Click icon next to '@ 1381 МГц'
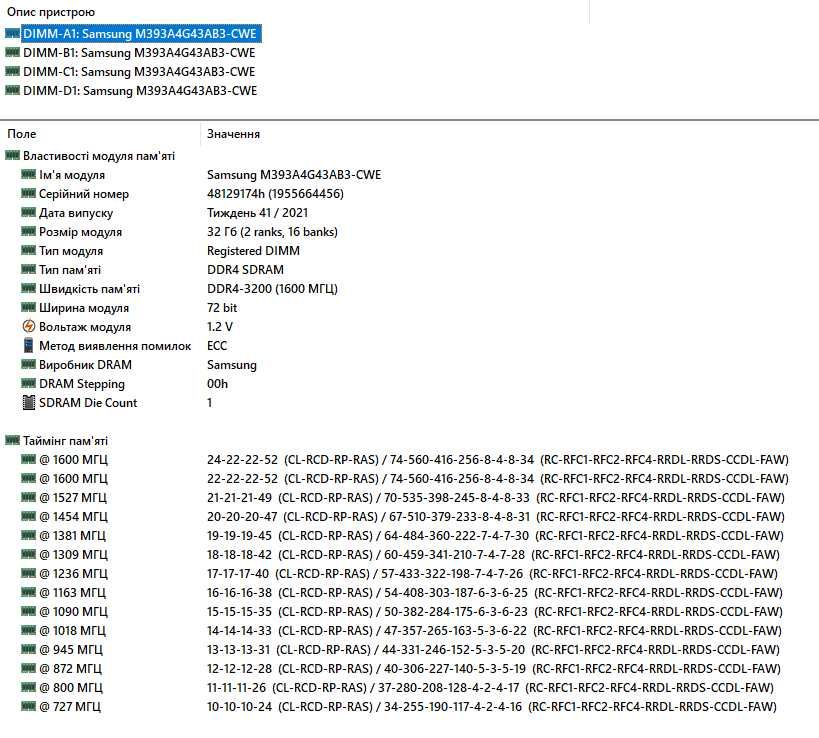This screenshot has height=738, width=819. pos(28,535)
